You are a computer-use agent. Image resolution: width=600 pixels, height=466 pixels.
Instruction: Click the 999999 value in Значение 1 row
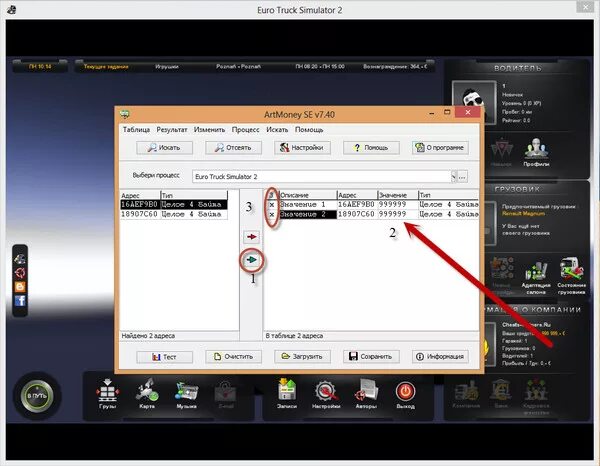click(397, 205)
